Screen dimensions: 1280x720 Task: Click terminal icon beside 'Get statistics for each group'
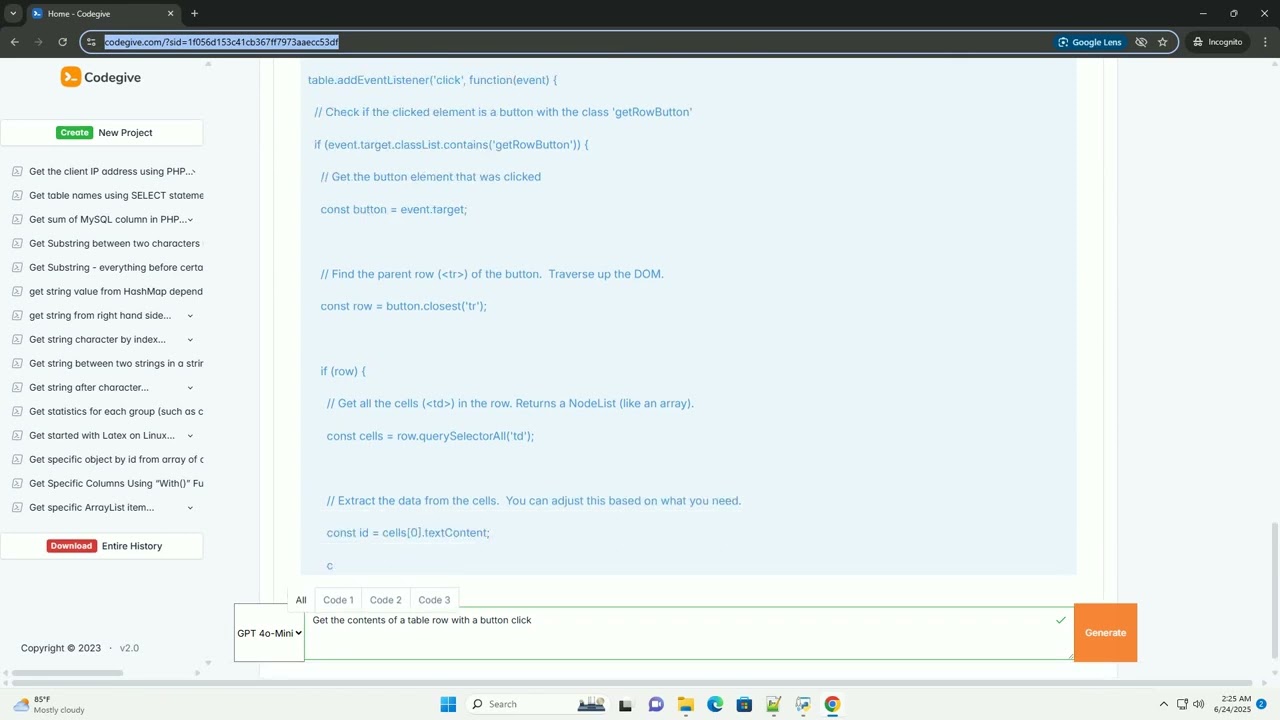click(17, 411)
